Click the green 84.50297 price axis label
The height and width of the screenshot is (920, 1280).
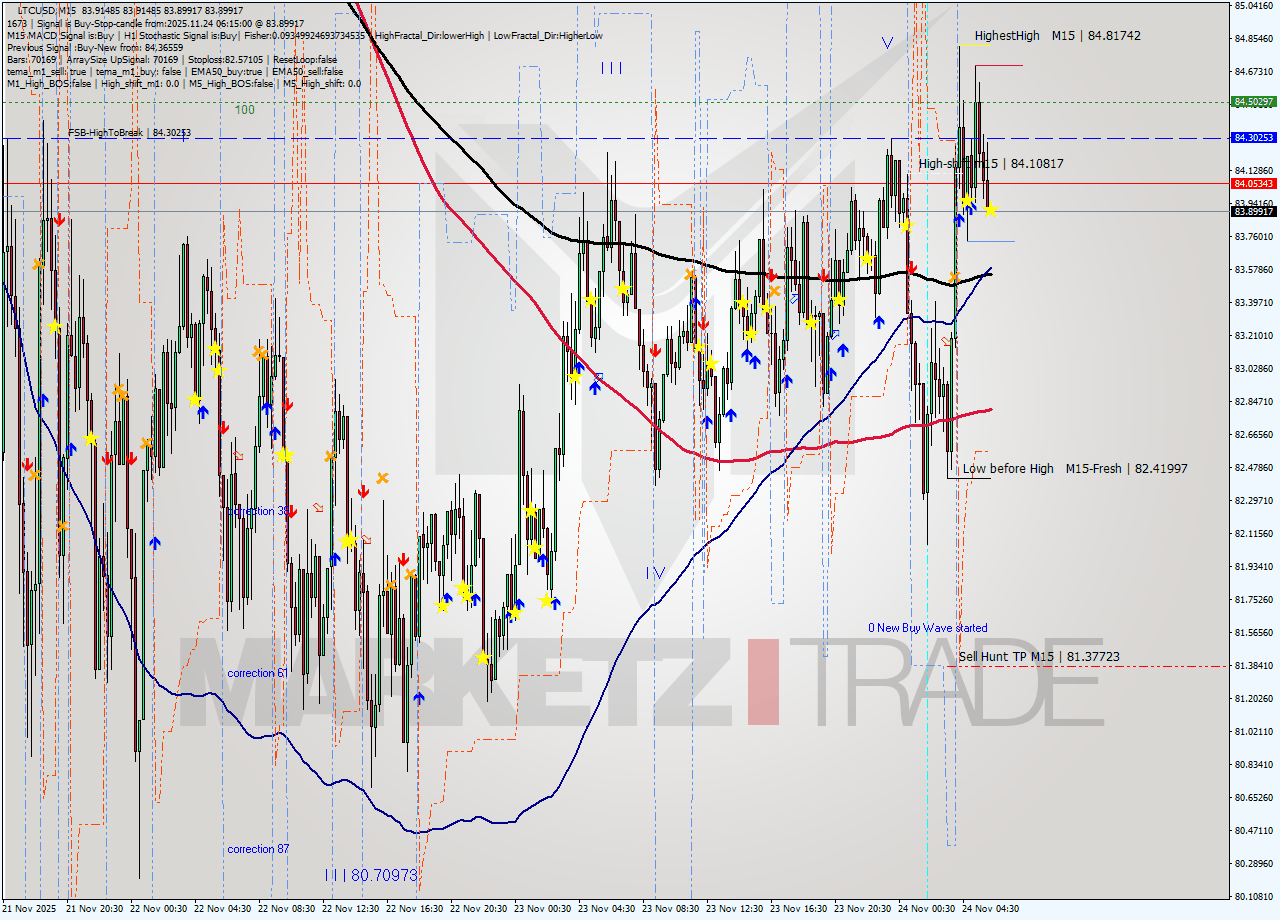pyautogui.click(x=1254, y=101)
